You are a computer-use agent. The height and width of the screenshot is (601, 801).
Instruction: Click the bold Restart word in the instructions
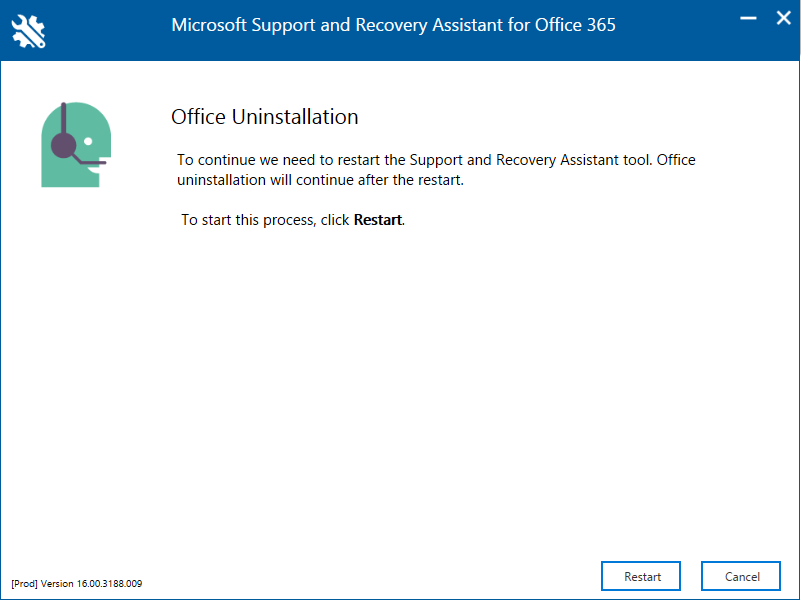[x=377, y=220]
